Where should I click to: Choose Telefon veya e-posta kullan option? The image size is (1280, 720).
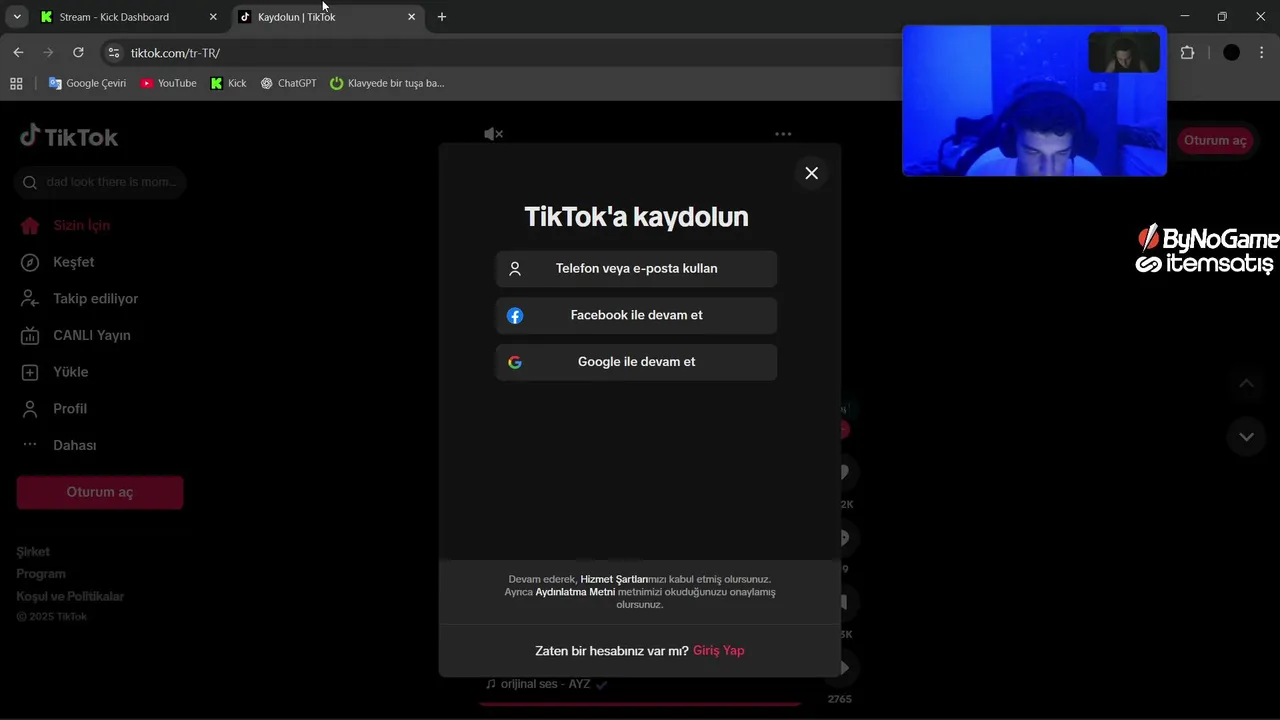click(x=636, y=269)
